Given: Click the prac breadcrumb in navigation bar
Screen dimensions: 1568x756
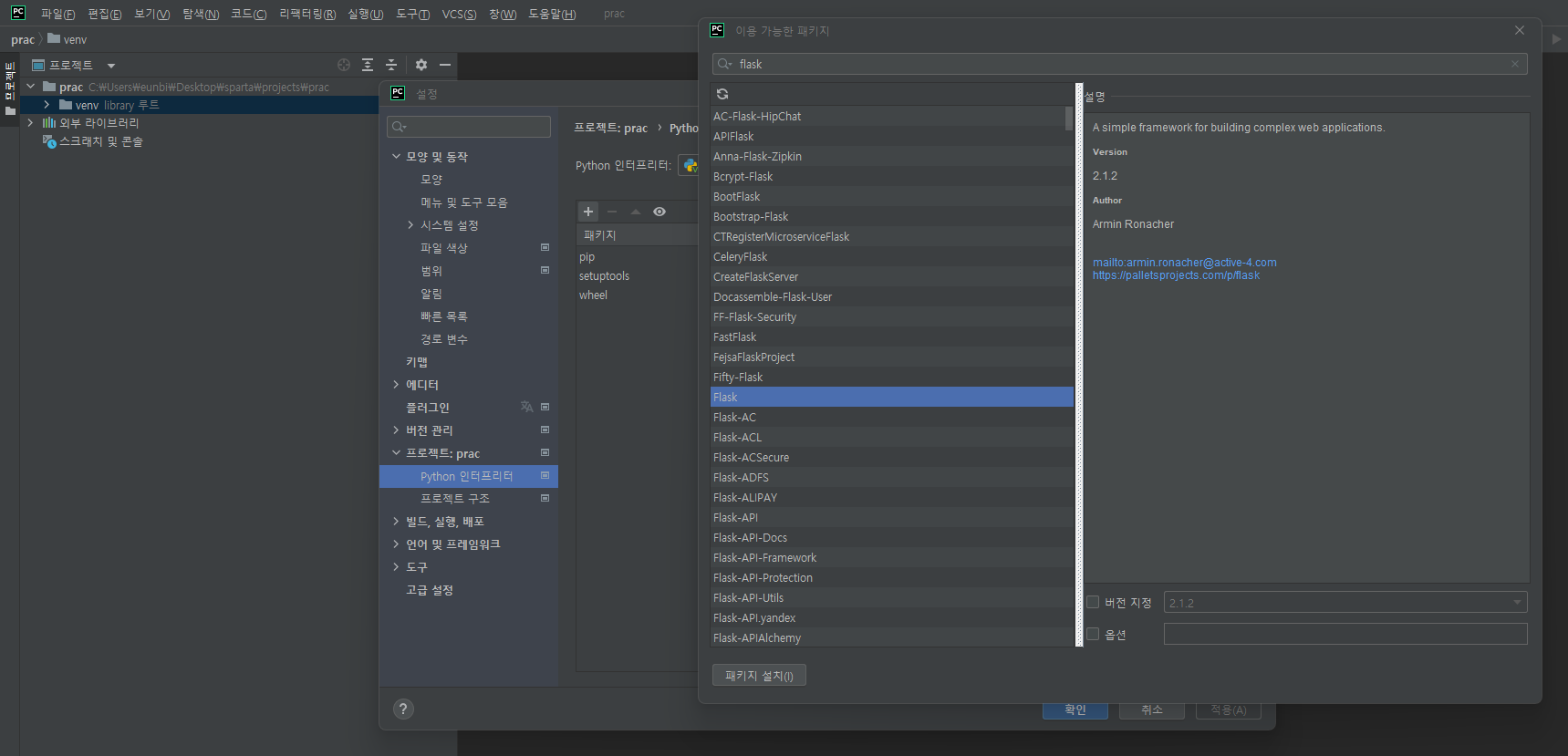Looking at the screenshot, I should point(22,39).
